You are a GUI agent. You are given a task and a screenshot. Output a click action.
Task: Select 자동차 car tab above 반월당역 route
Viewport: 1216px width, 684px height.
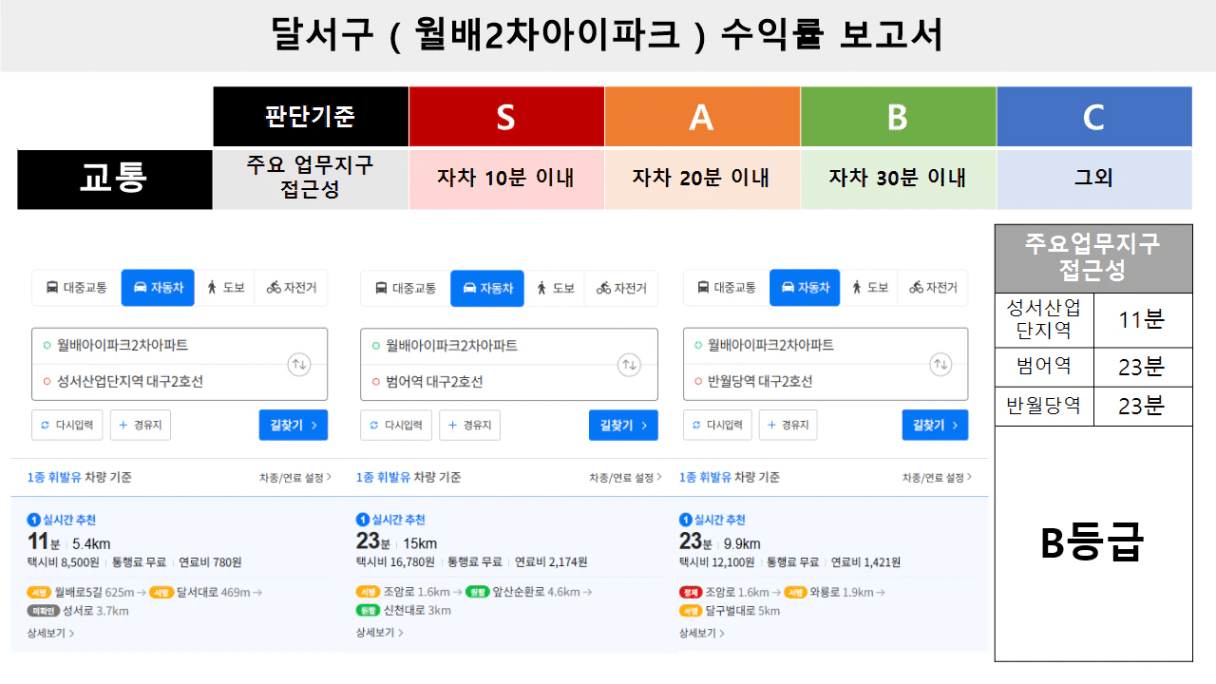pos(805,288)
